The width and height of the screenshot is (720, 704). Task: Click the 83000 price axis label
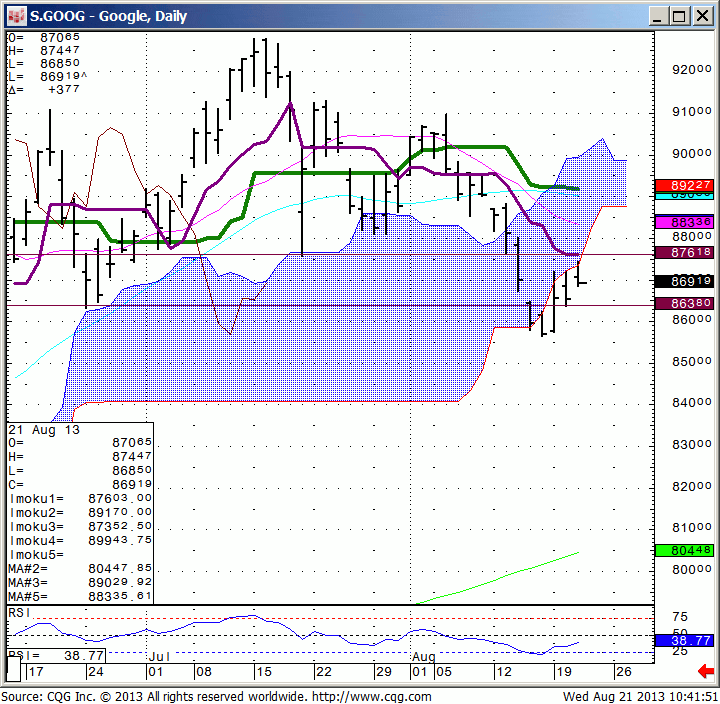click(692, 445)
